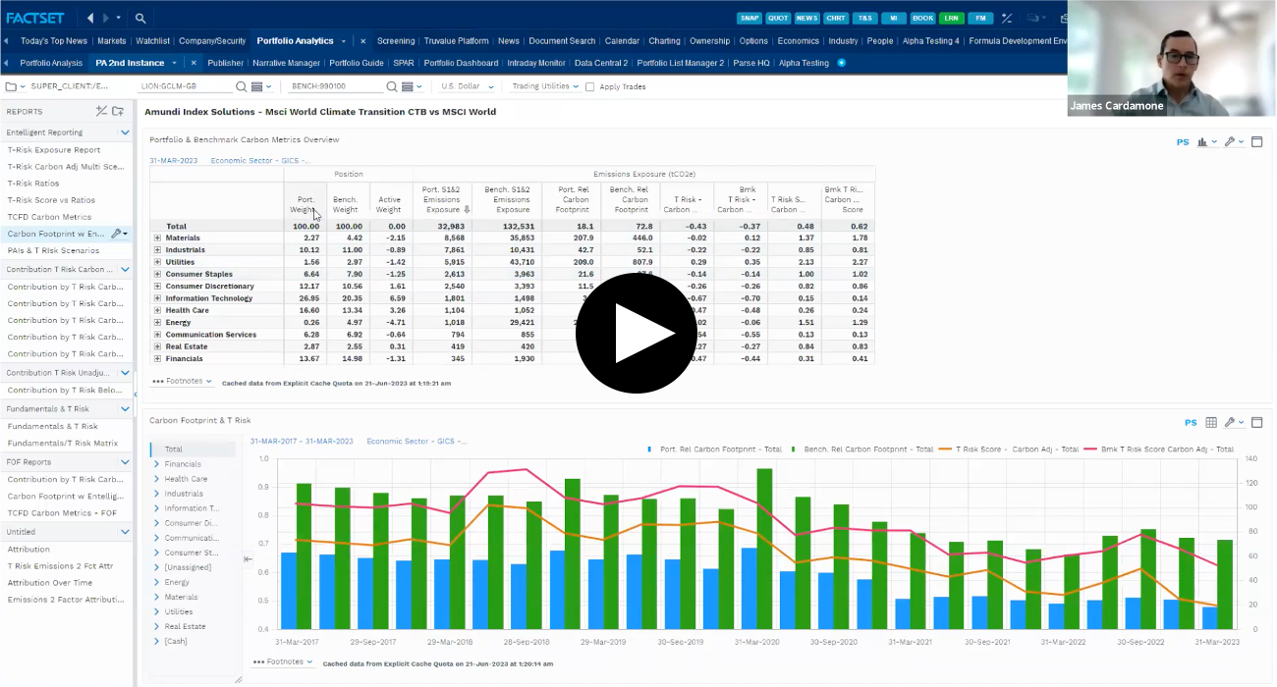Image resolution: width=1277 pixels, height=687 pixels.
Task: Open the portfolio list icon beside LION:GCLM-GB
Action: click(x=260, y=87)
